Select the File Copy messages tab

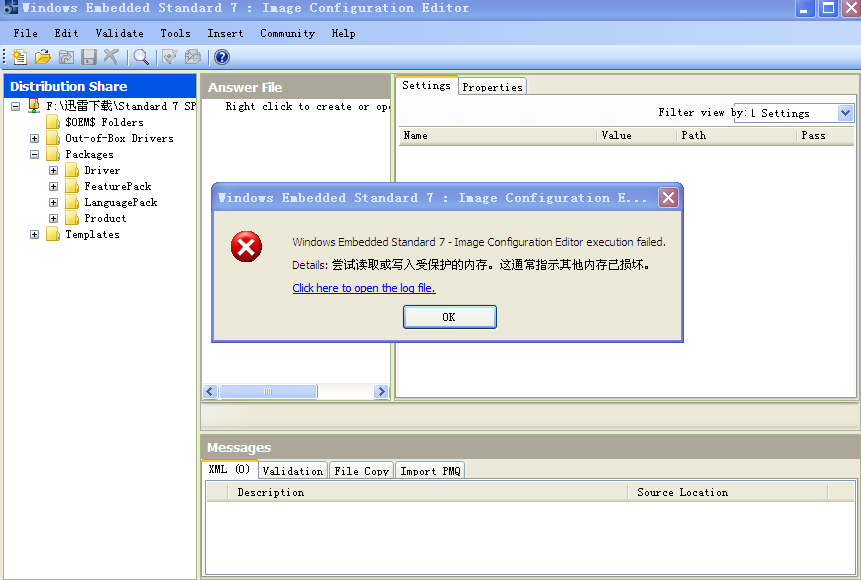coord(361,471)
